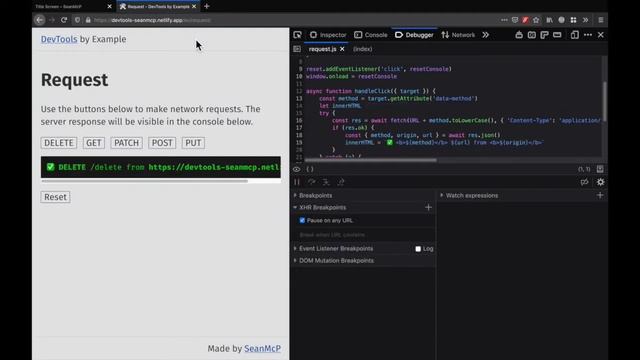
Task: Click the Reset button
Action: (x=56, y=197)
